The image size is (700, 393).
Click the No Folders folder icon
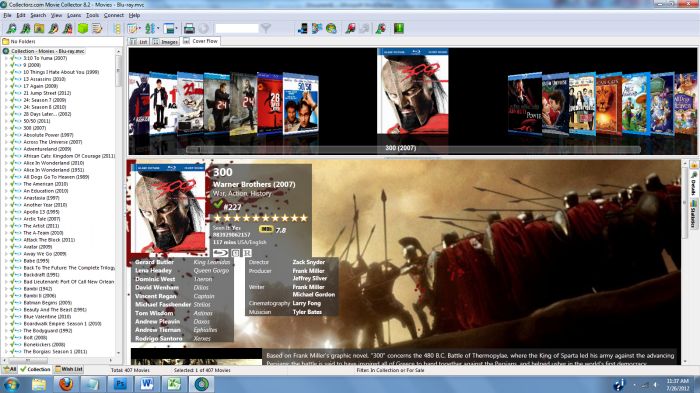point(6,42)
